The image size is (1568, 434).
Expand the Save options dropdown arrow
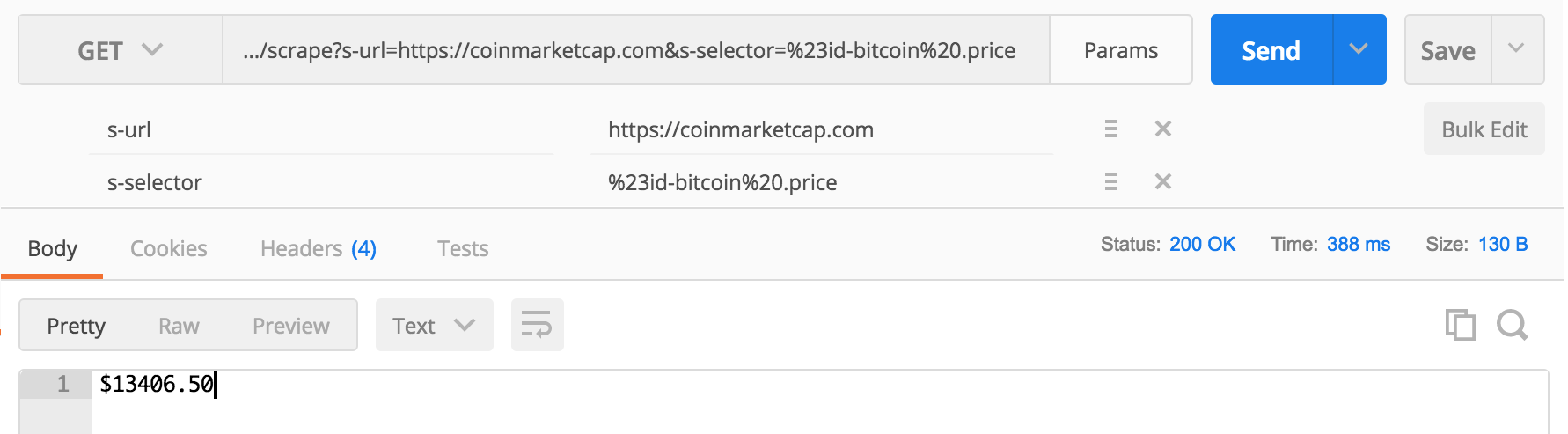tap(1516, 49)
